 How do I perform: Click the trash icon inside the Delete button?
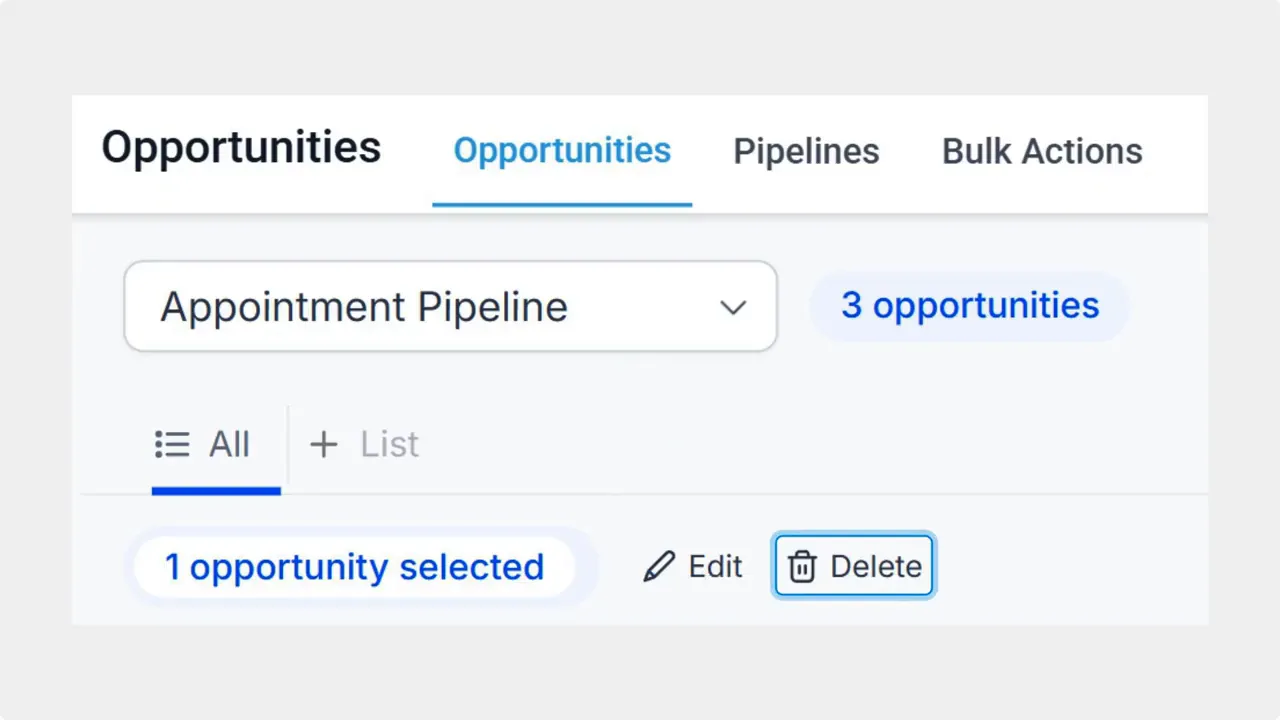point(803,566)
